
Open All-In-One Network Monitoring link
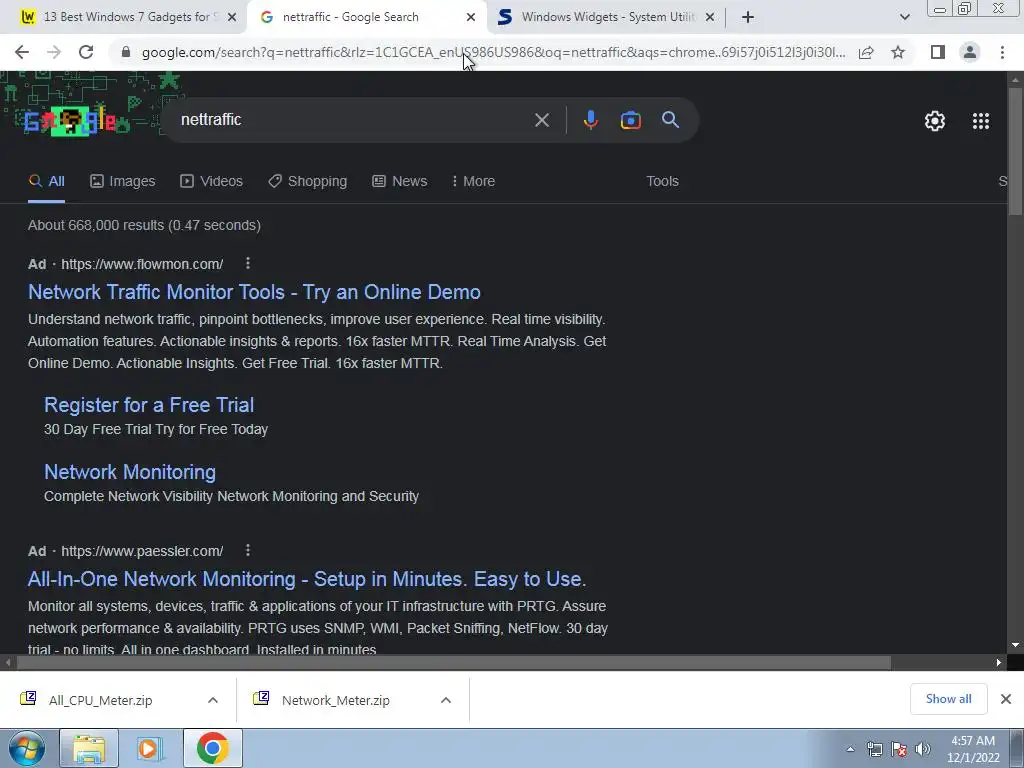307,579
